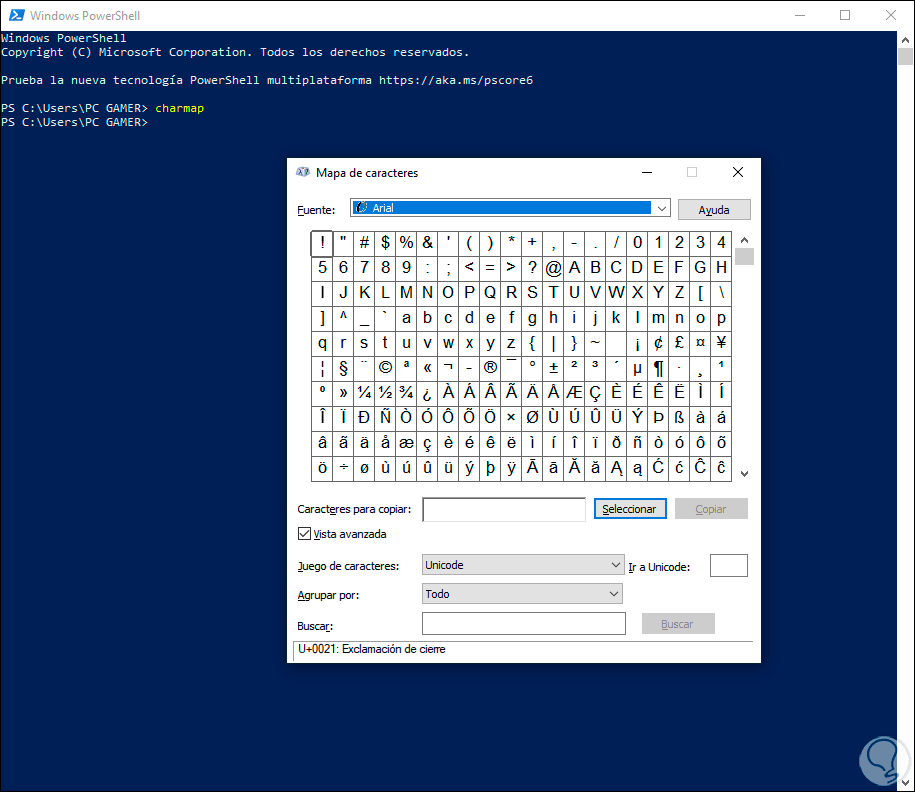Select the @ character cell
This screenshot has width=915, height=792.
pyautogui.click(x=553, y=268)
